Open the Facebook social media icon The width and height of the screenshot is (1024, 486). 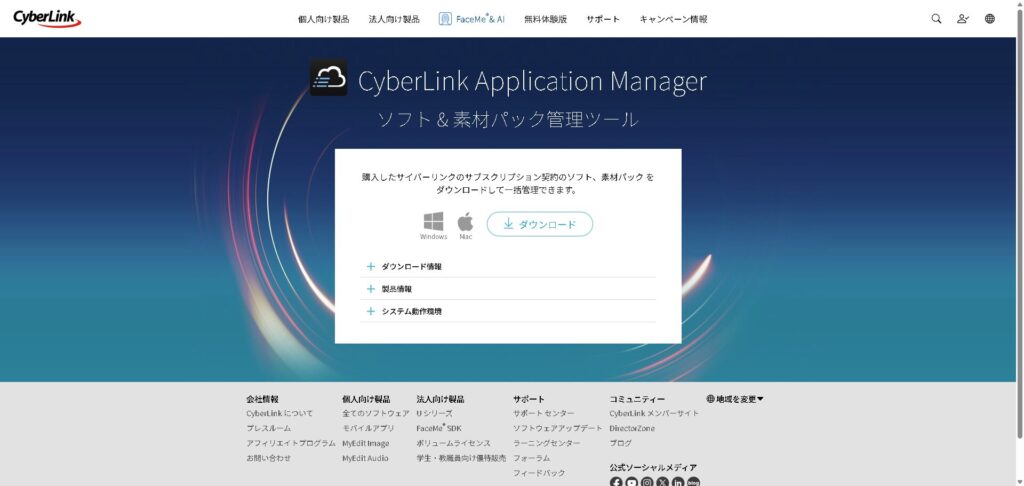click(616, 482)
